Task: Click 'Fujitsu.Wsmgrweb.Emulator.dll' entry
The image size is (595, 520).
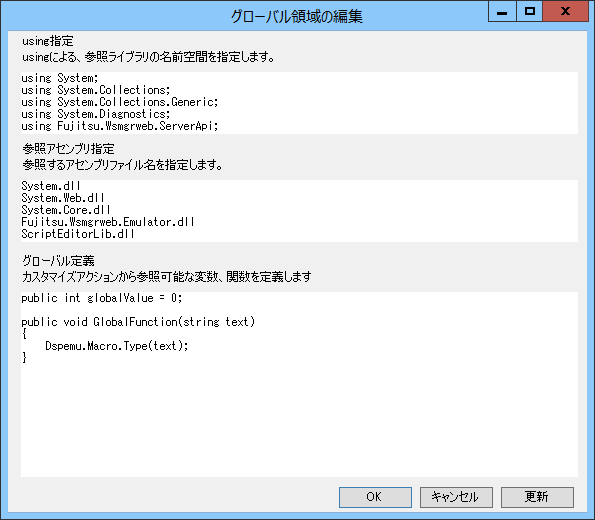Action: (x=108, y=222)
